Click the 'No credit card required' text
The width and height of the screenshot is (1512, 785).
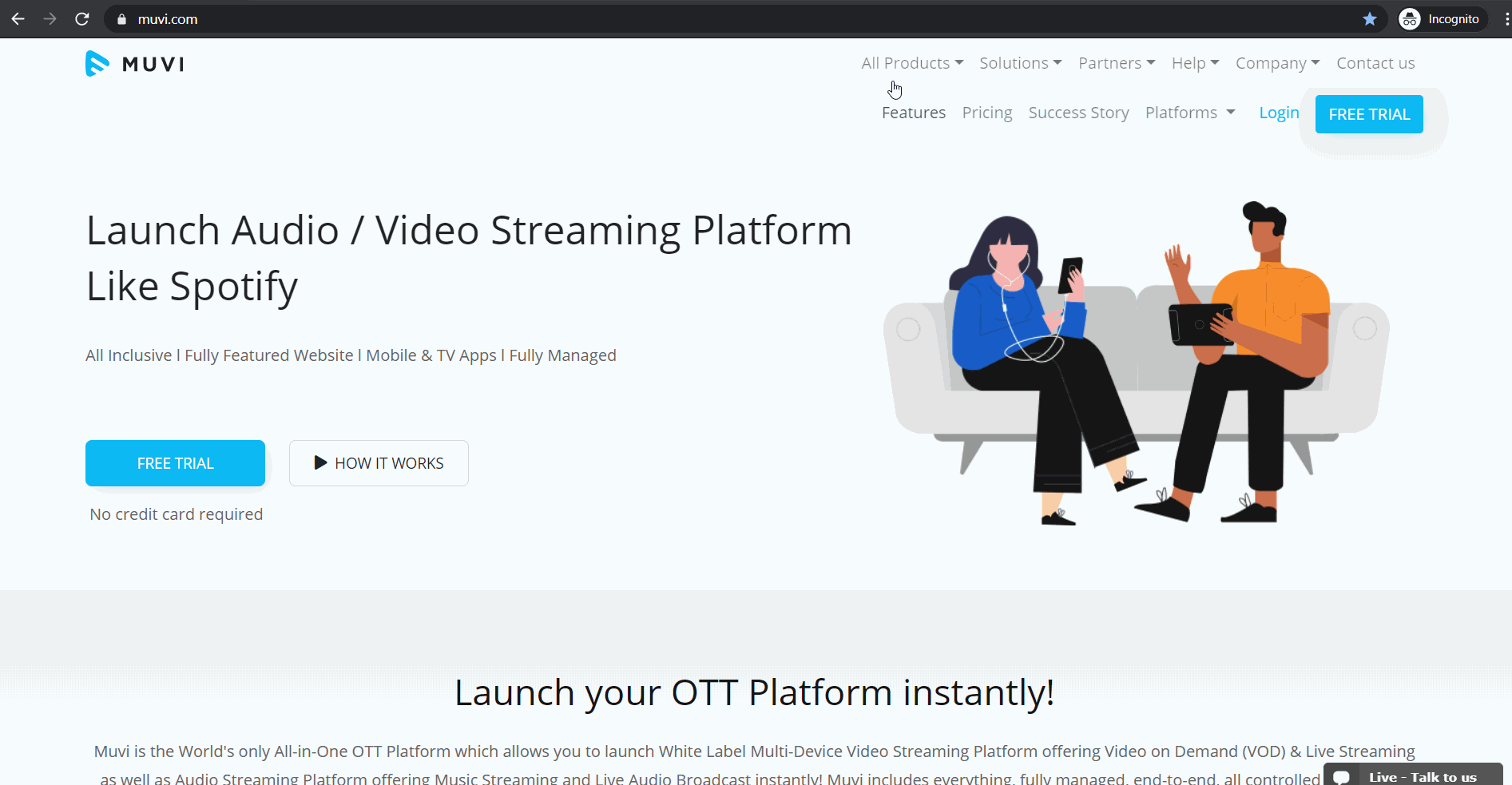pyautogui.click(x=177, y=514)
